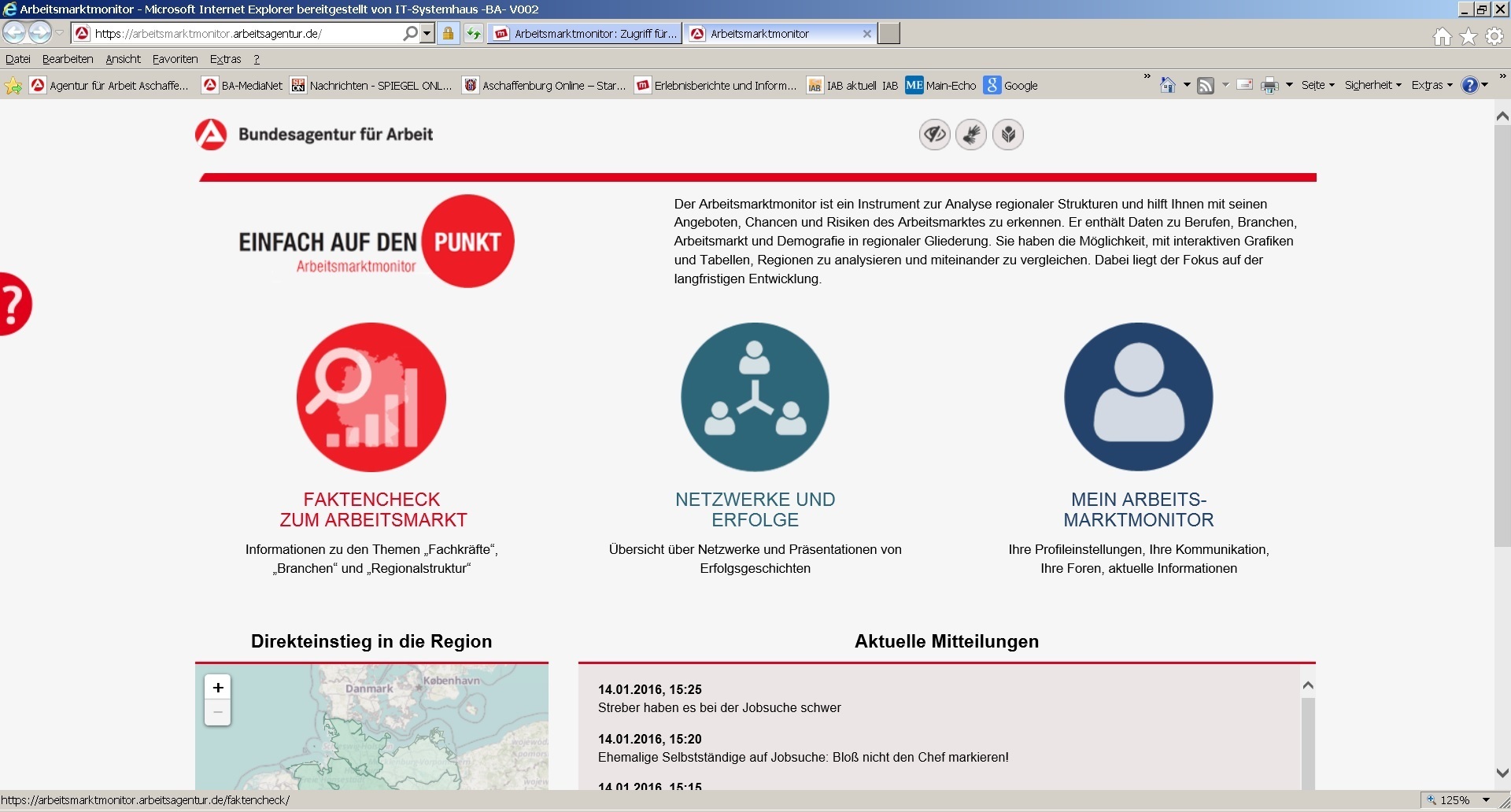Open the Main-Echo favorite
The image size is (1511, 812).
(940, 86)
